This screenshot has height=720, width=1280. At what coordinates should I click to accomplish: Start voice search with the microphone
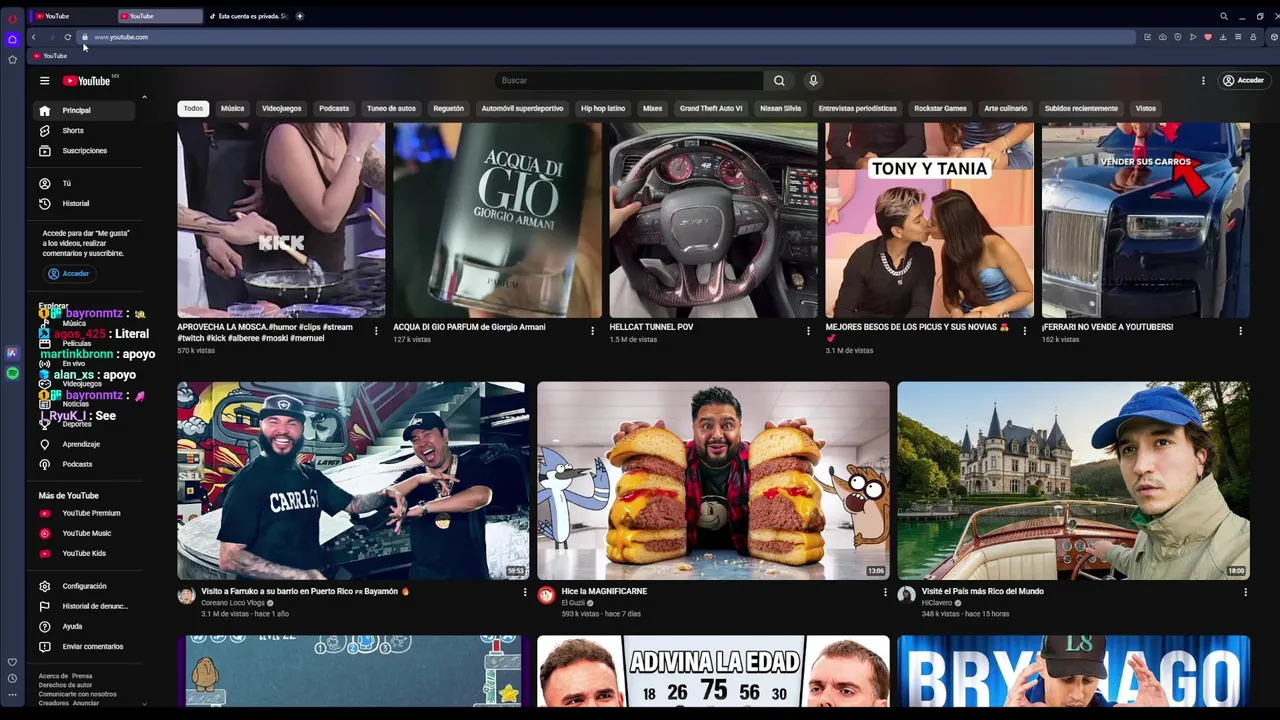[x=813, y=80]
